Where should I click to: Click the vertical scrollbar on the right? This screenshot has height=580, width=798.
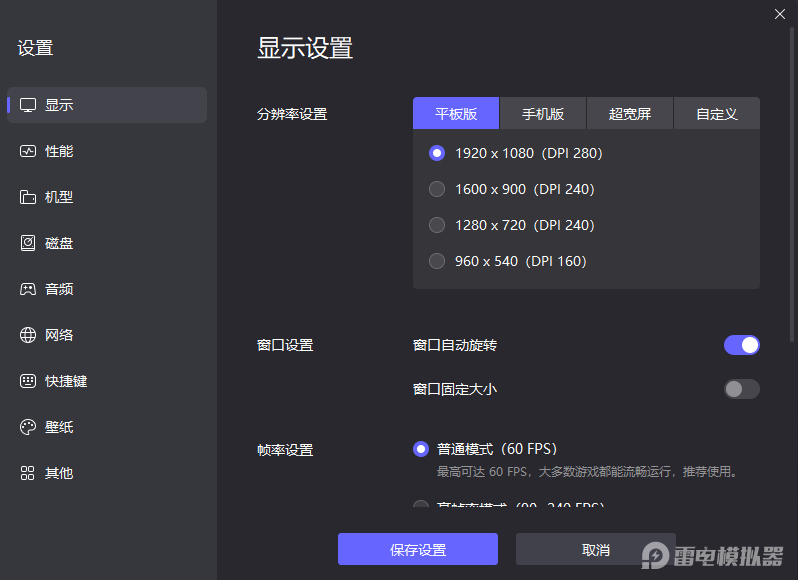792,184
